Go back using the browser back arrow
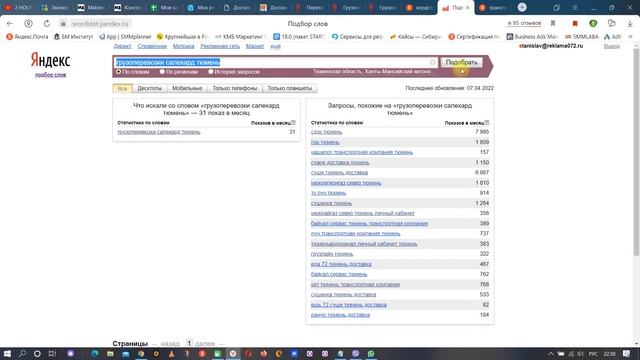Screen dimensions: 640x360 pyautogui.click(x=10, y=24)
